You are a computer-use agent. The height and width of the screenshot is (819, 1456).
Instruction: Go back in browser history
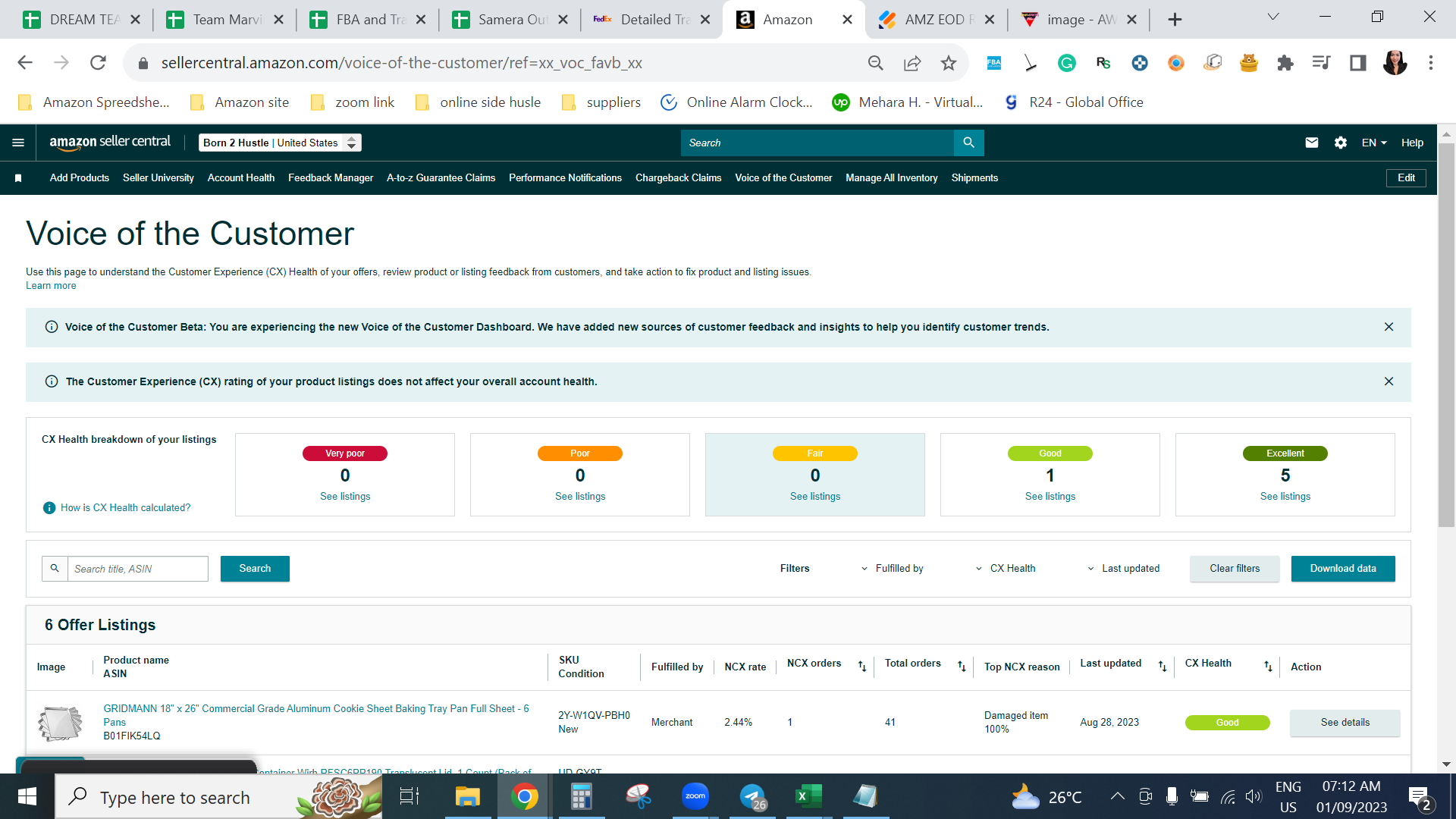(x=25, y=63)
